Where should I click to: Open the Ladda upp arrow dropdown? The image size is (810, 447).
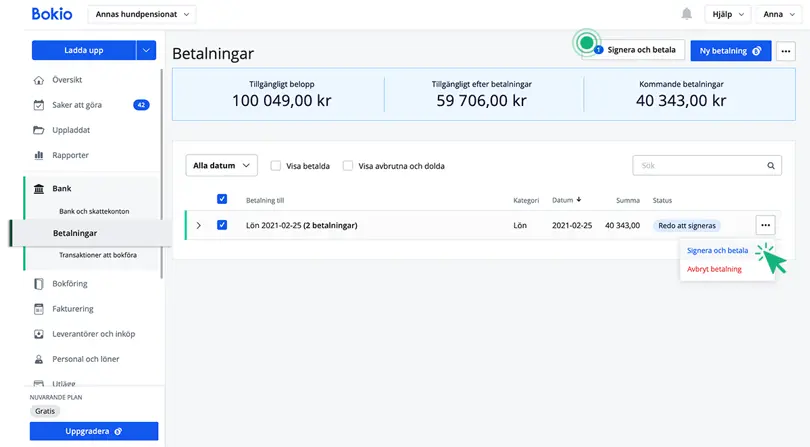(146, 50)
